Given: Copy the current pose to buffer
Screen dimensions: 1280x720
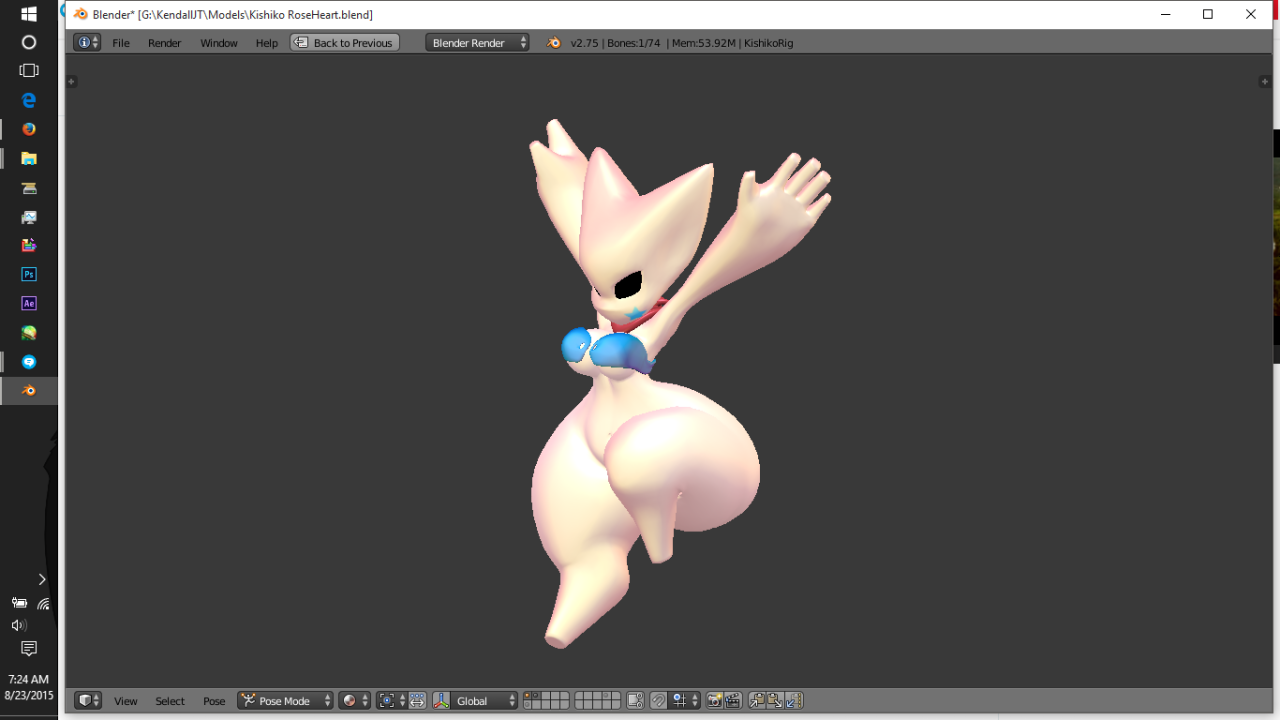Looking at the screenshot, I should 757,701.
